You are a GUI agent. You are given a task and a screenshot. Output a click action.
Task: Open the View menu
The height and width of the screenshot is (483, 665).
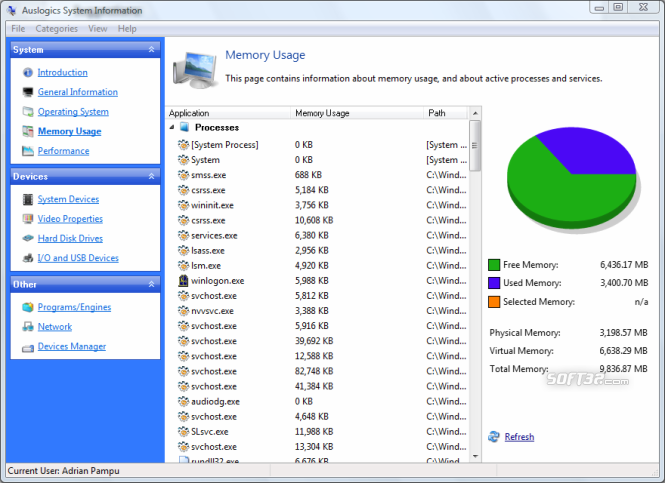pyautogui.click(x=98, y=29)
